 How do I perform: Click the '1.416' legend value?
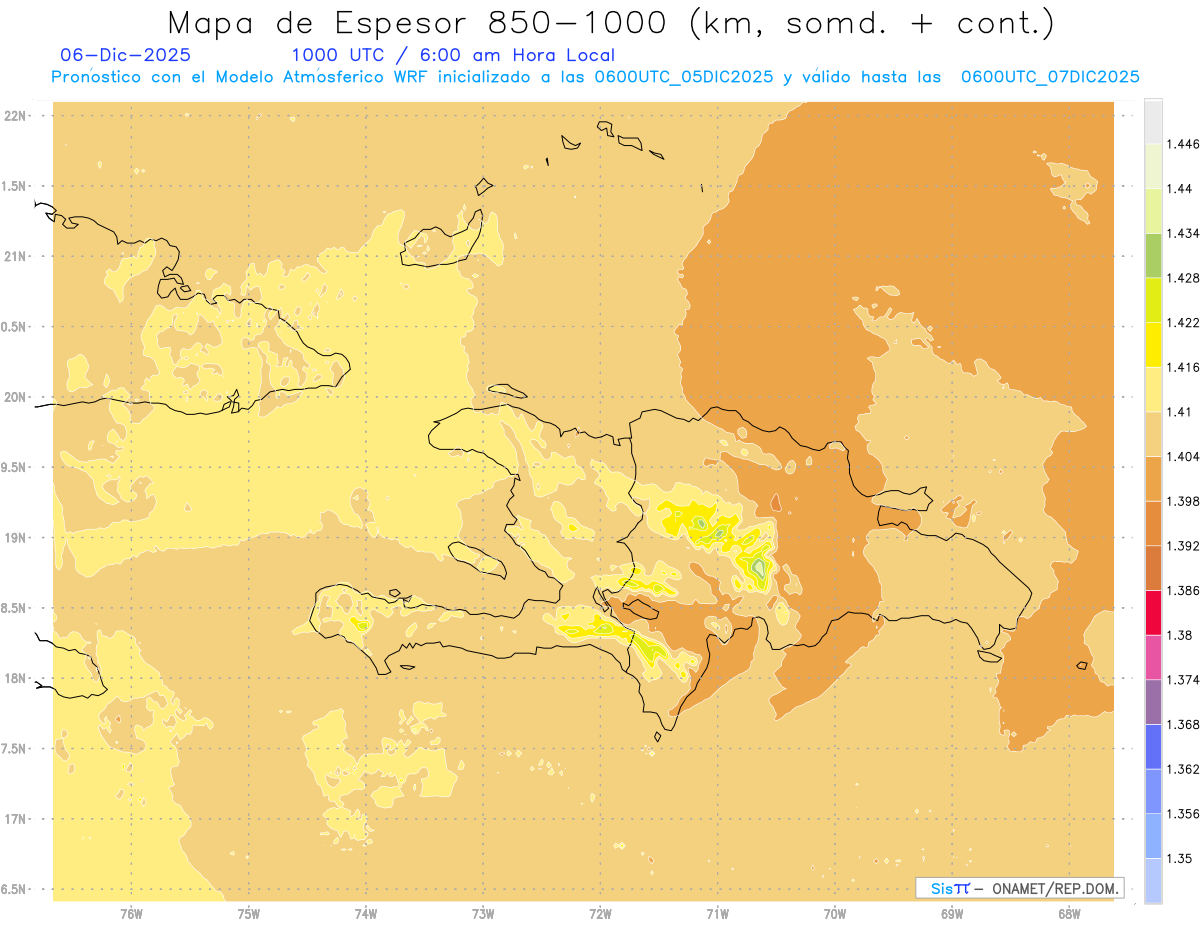coord(1182,367)
